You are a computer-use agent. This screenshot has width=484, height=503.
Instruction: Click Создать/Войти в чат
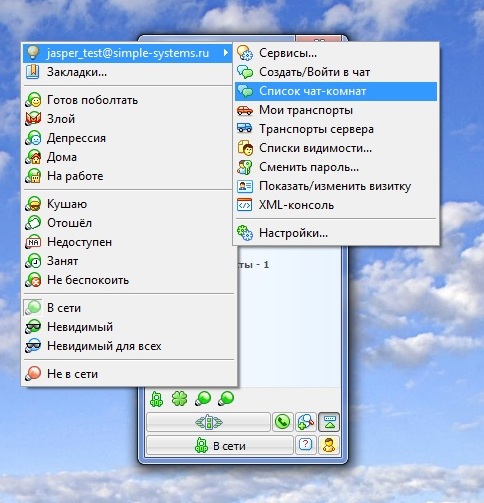(336, 72)
